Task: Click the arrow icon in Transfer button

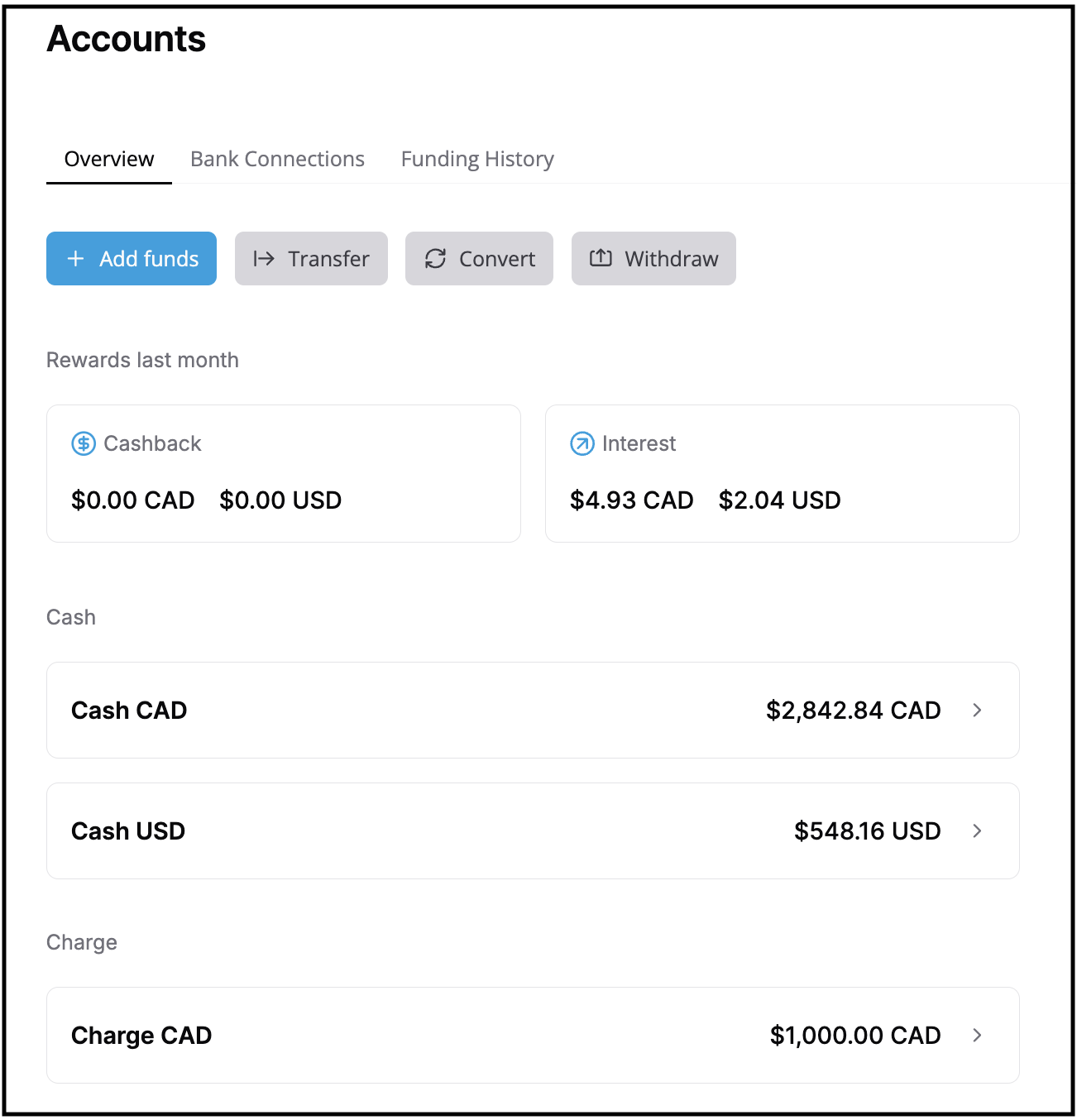Action: (264, 259)
